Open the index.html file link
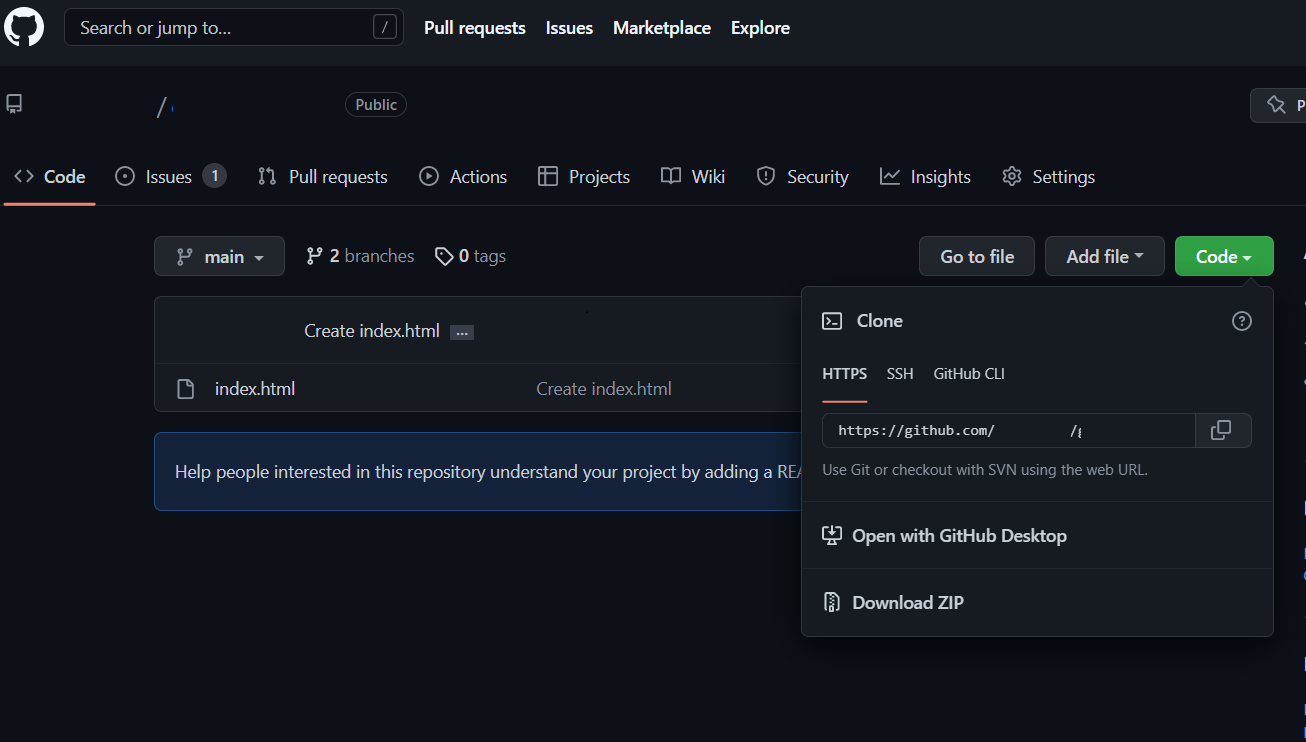The width and height of the screenshot is (1306, 742). pyautogui.click(x=255, y=389)
